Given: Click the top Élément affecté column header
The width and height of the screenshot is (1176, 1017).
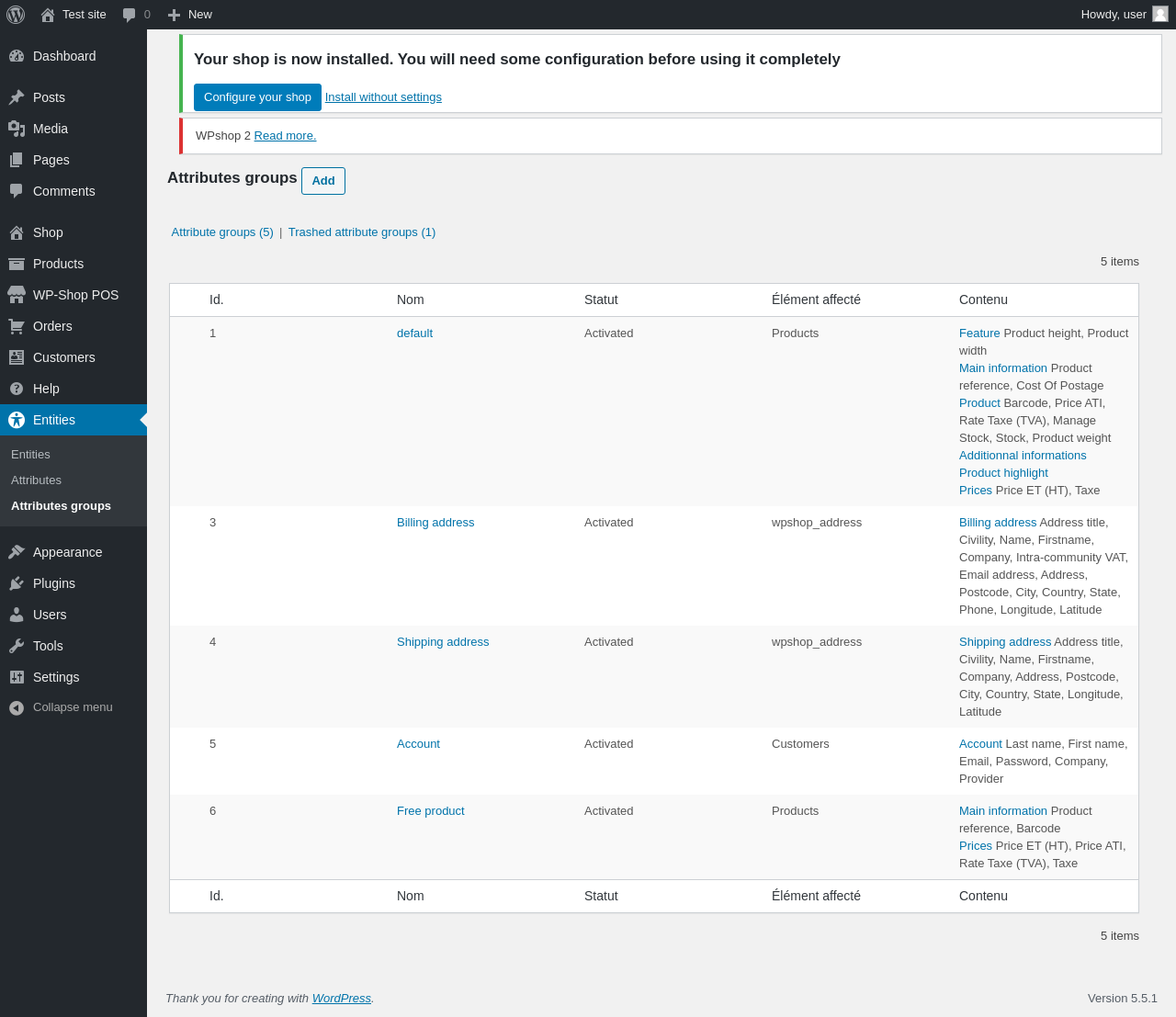Looking at the screenshot, I should 816,299.
